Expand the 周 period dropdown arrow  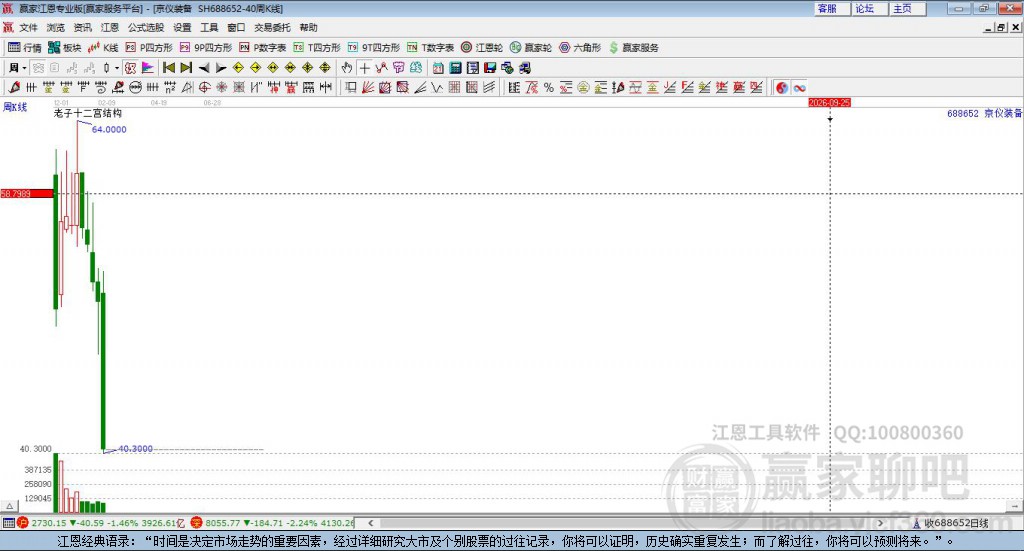[24, 68]
